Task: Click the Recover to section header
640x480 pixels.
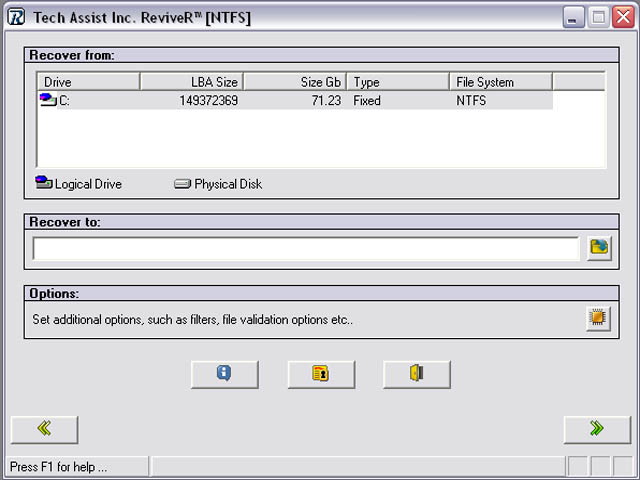Action: [322, 222]
